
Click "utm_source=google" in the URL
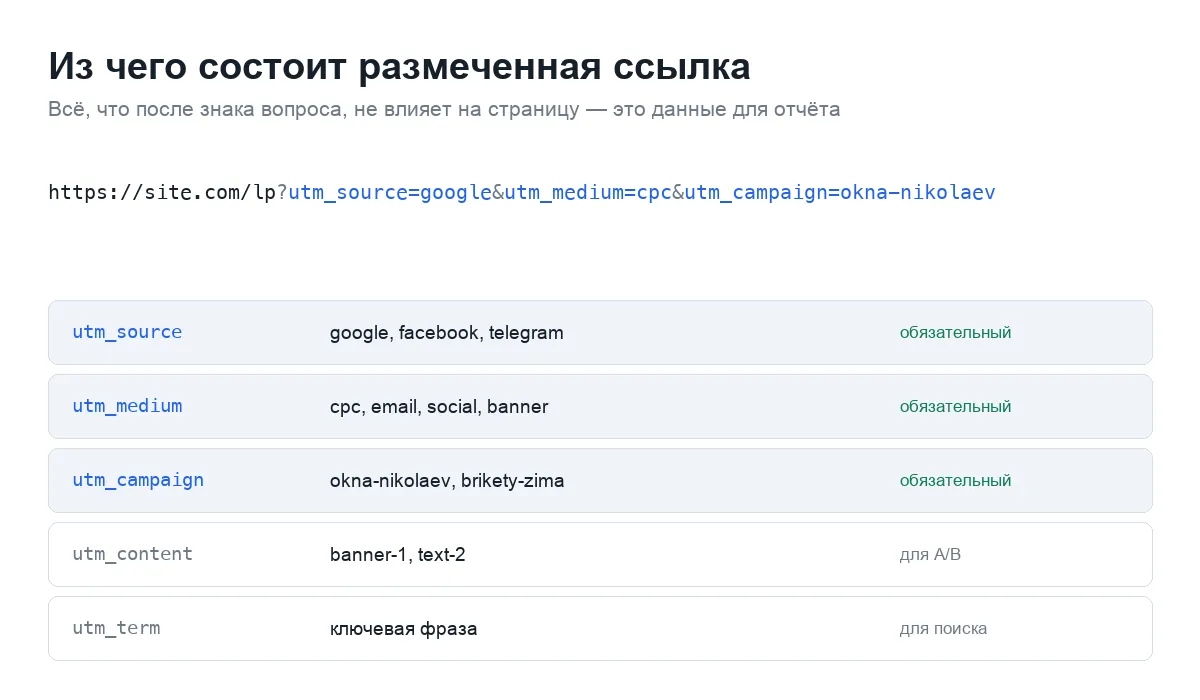click(390, 192)
